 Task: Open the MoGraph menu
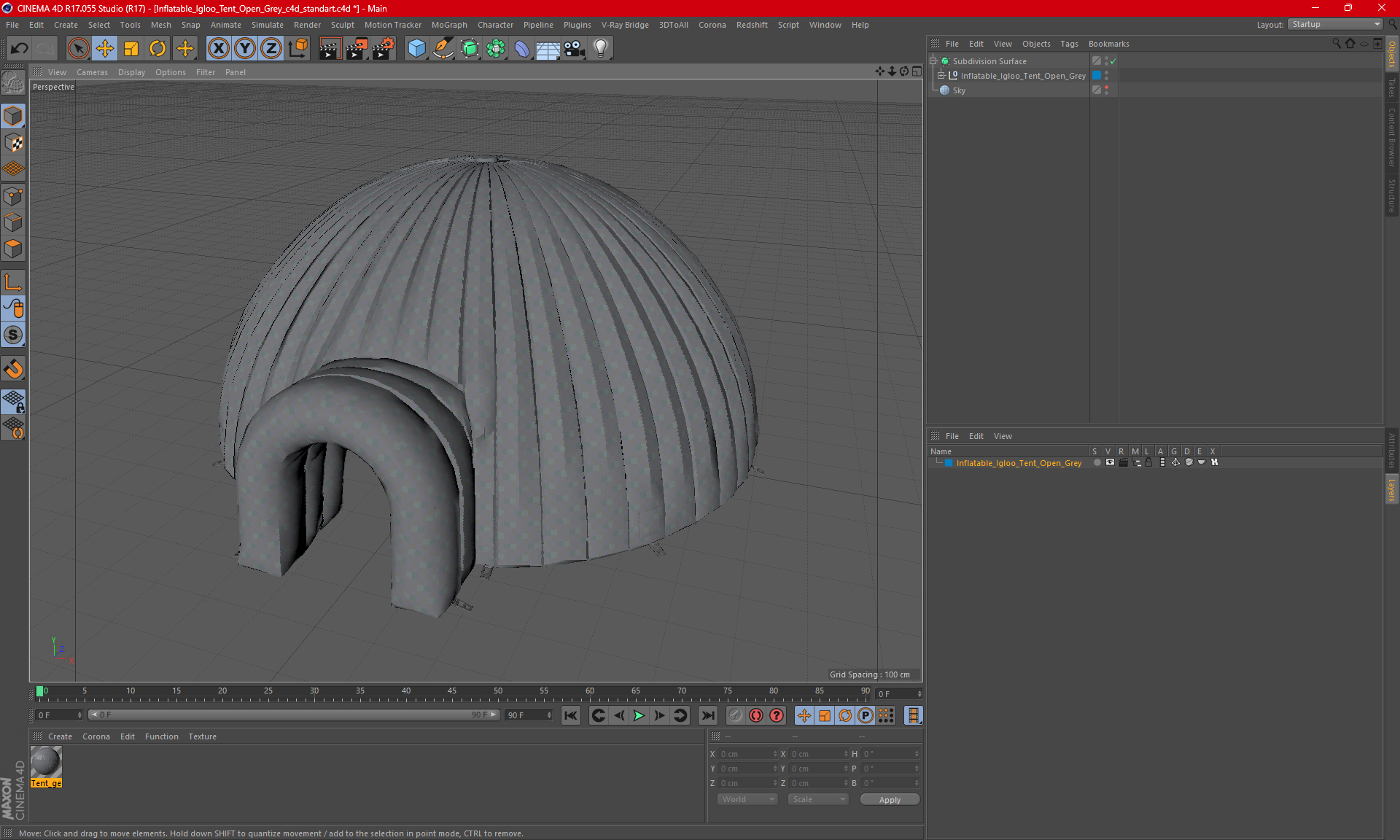[x=449, y=25]
